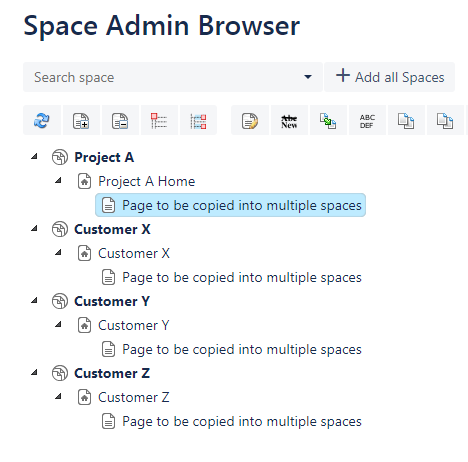Click the home page icon beside Customer X page
Screen dimensions: 468x462
(84, 253)
